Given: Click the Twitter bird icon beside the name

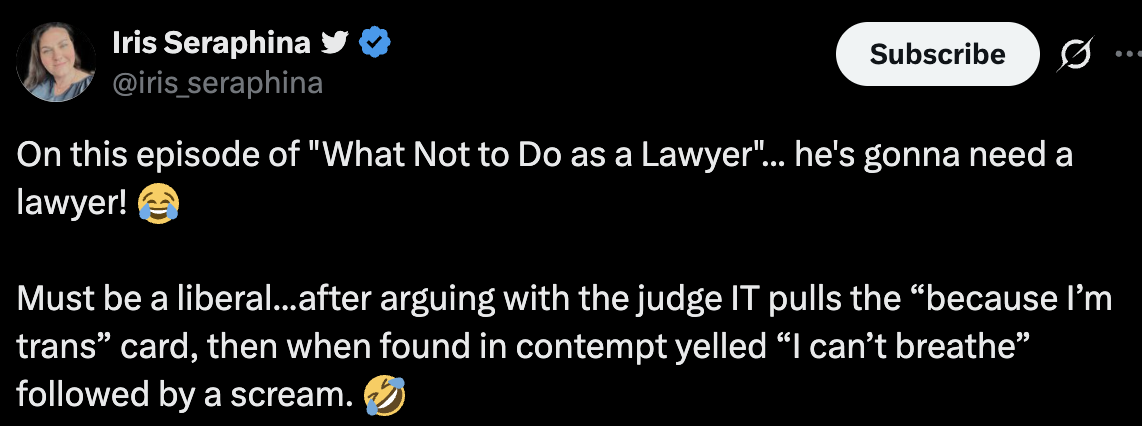Looking at the screenshot, I should (x=336, y=44).
